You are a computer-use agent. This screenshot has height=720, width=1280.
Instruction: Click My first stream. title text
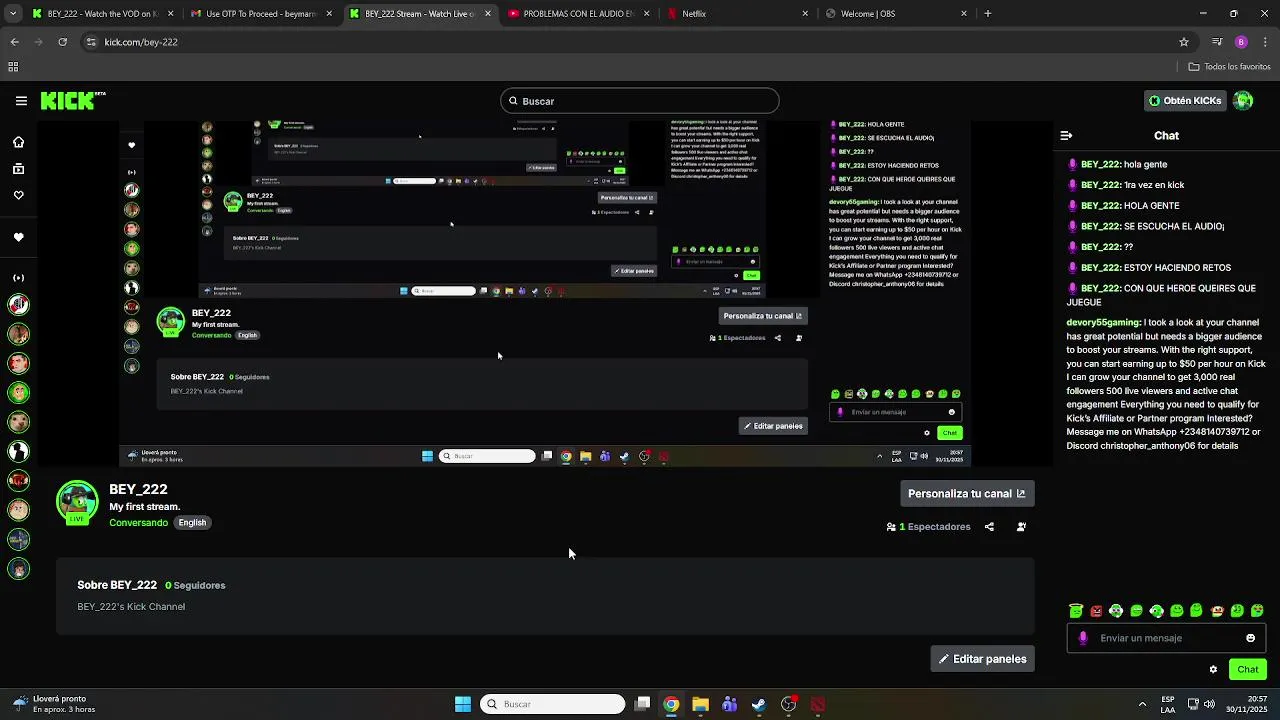point(144,507)
